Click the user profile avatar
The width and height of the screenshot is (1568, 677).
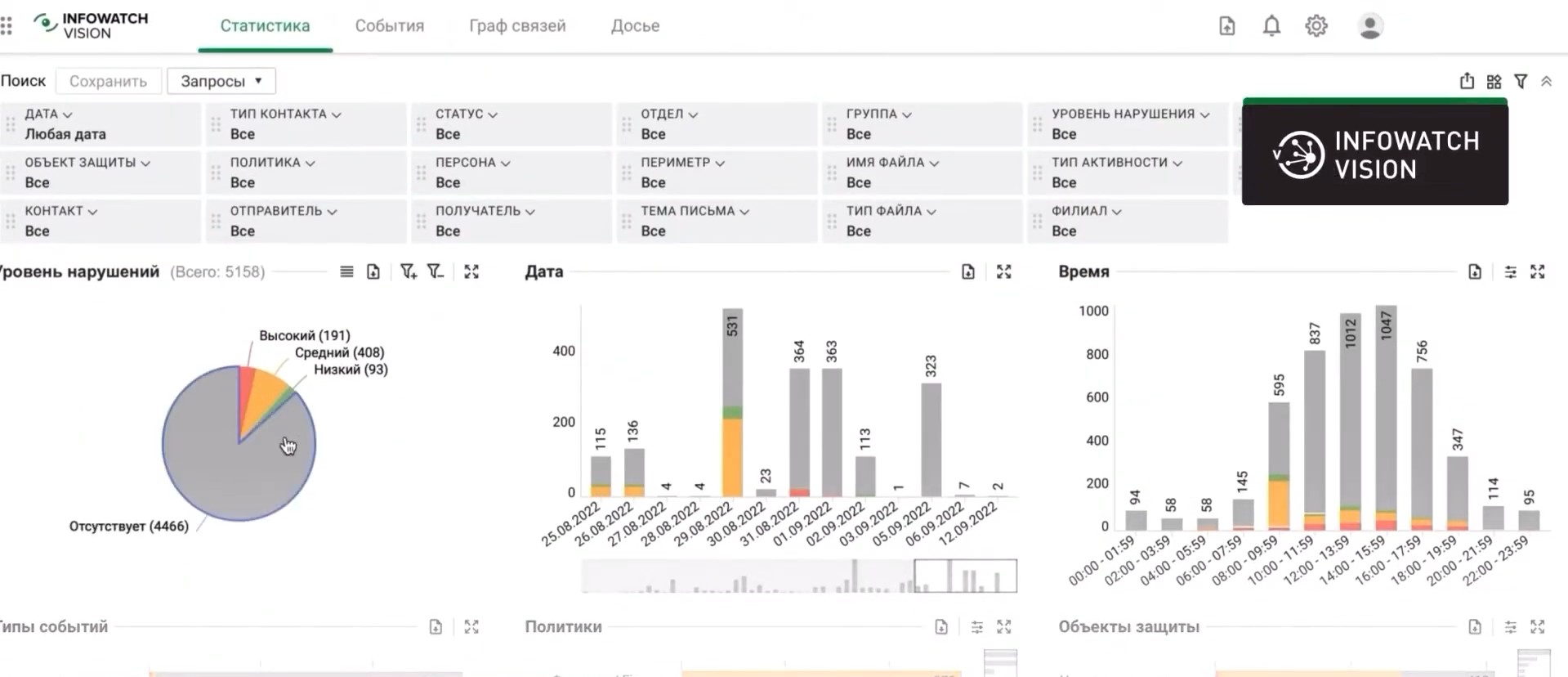[x=1369, y=26]
